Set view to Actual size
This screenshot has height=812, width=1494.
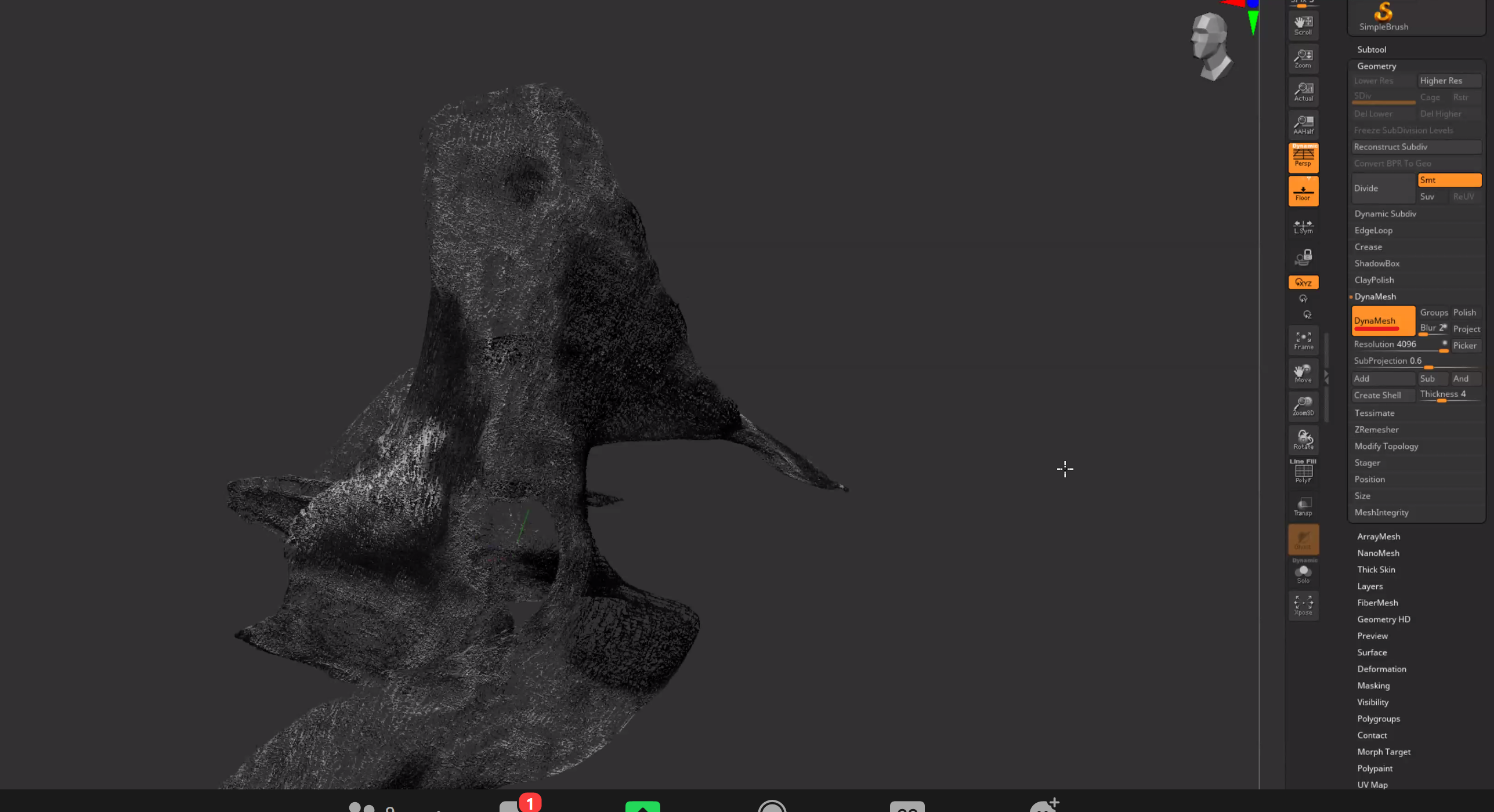(1303, 91)
